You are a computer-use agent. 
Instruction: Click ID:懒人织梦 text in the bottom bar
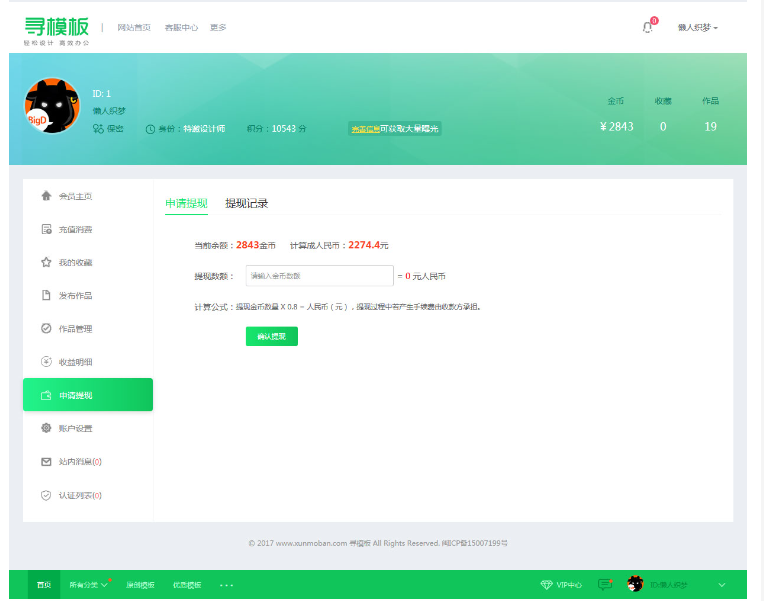pos(668,585)
